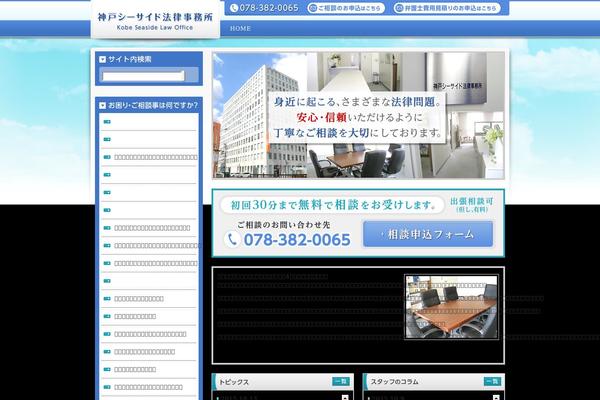This screenshot has width=600, height=400.
Task: Open the conference room table thumbnail
Action: [452, 307]
